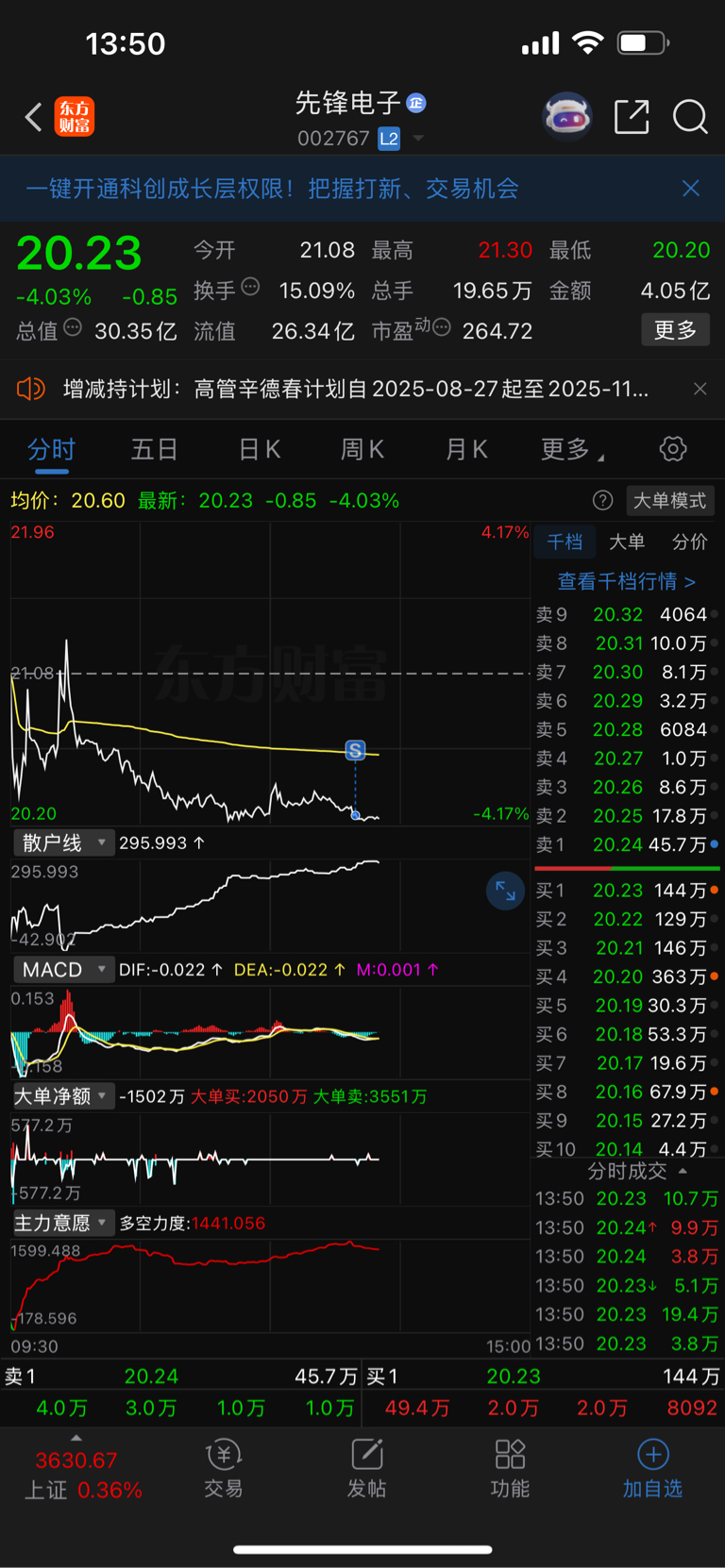Tap the 最高 21.30 value
Viewport: 725px width, 1568px height.
(x=505, y=250)
